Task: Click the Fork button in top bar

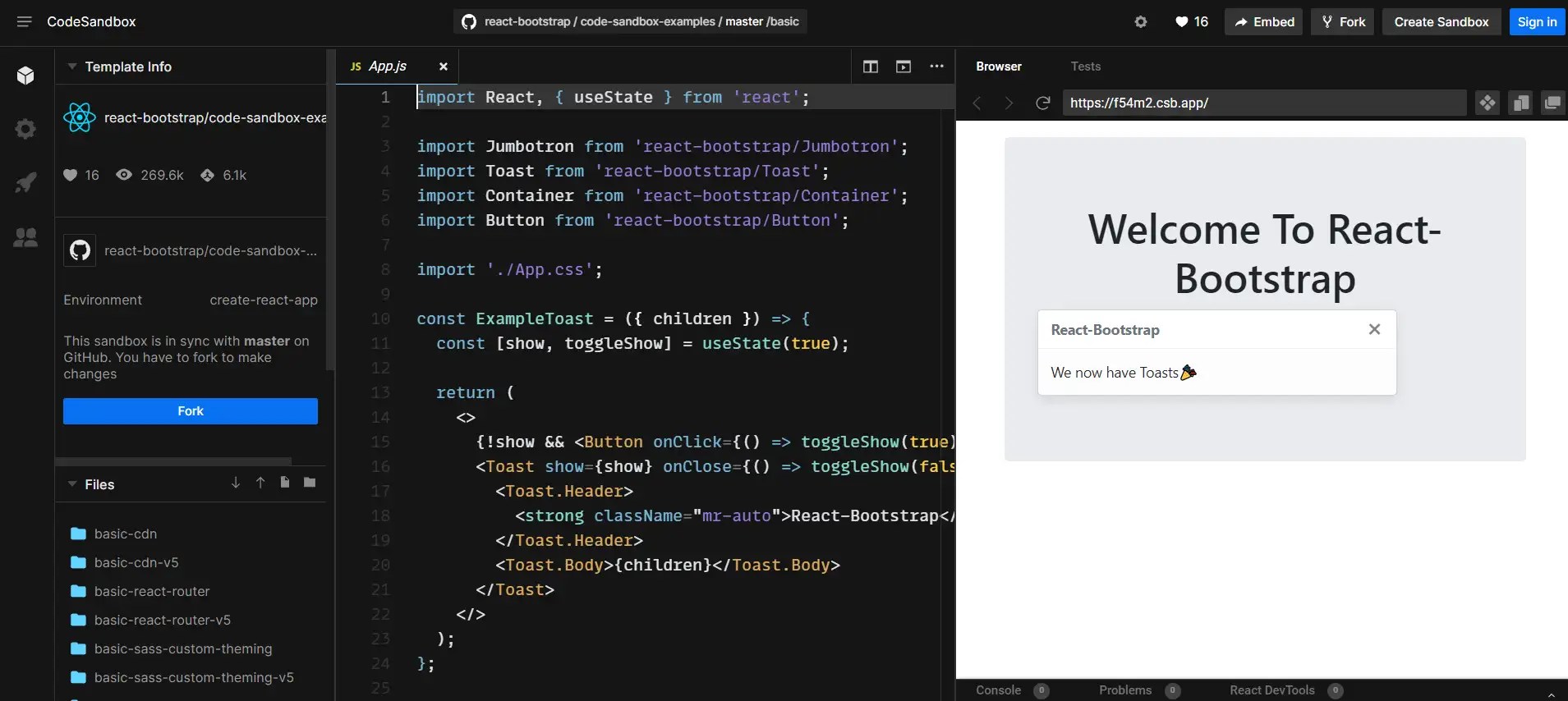Action: pos(1343,22)
